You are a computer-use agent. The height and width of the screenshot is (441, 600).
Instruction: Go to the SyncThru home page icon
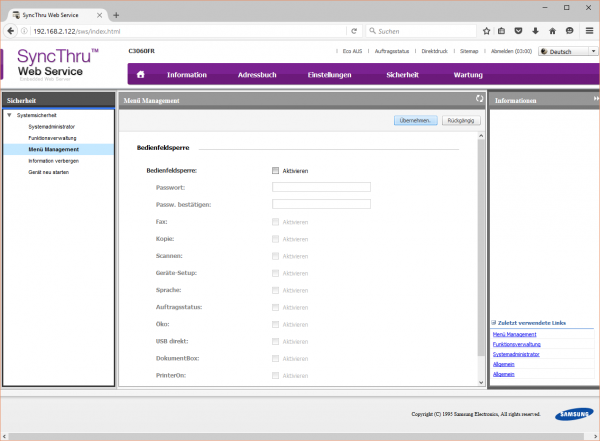coord(140,75)
